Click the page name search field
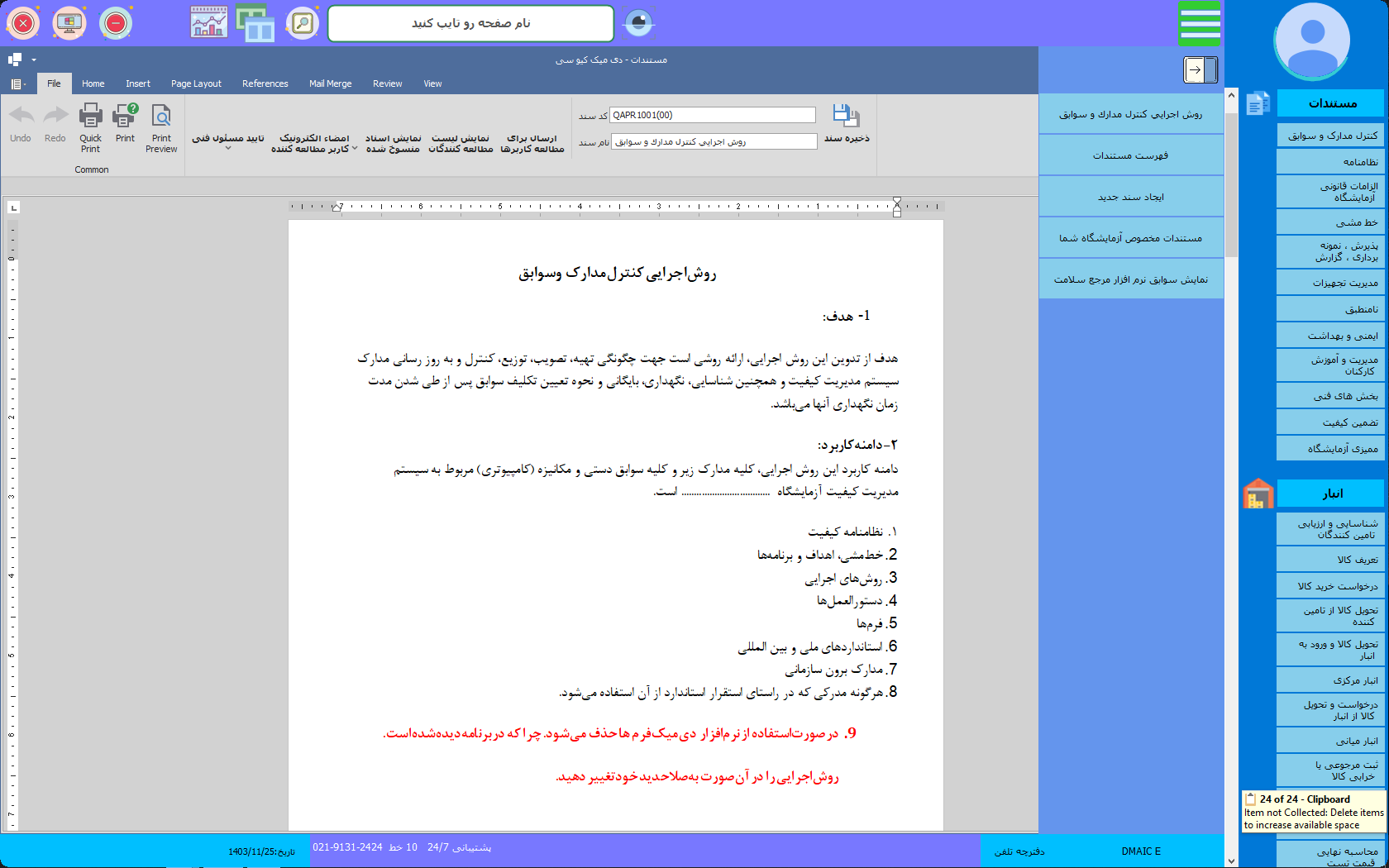The width and height of the screenshot is (1389, 868). tap(470, 23)
